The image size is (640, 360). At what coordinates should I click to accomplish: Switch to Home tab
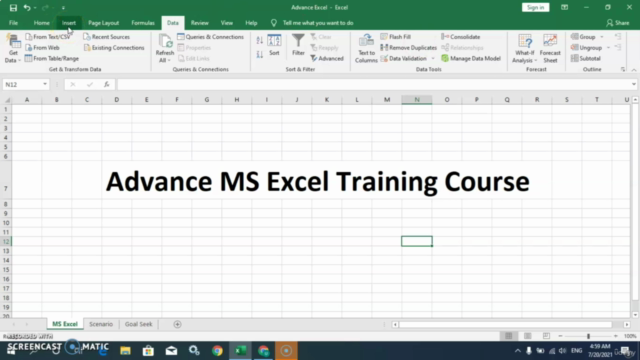[41, 23]
